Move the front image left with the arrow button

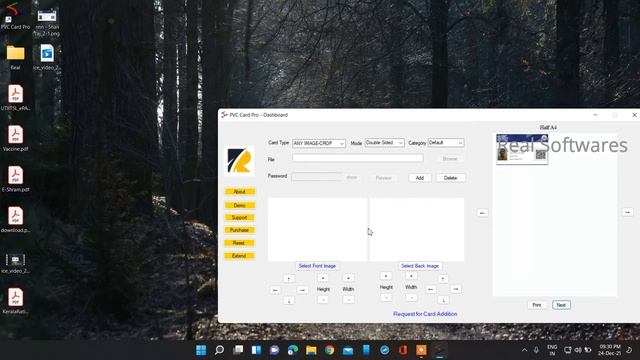[275, 290]
